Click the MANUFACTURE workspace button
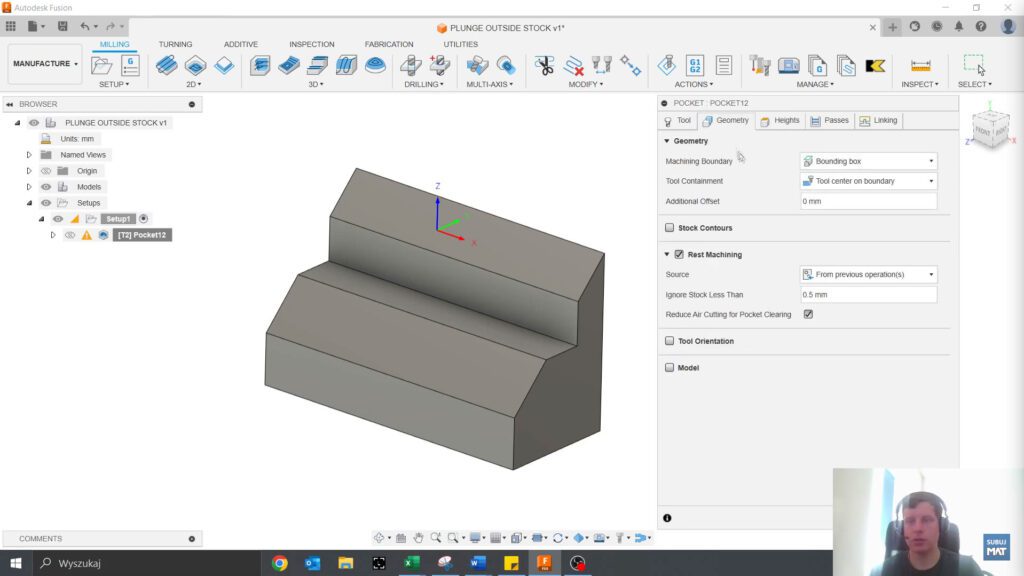 44,63
